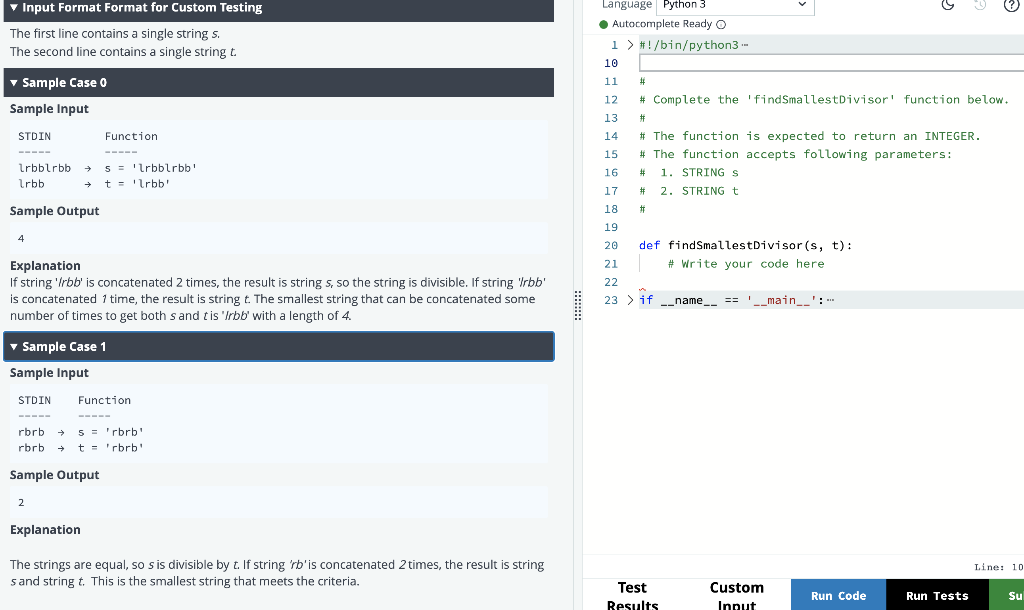This screenshot has width=1024, height=610.
Task: Switch to the Test Results tab
Action: pos(631,594)
